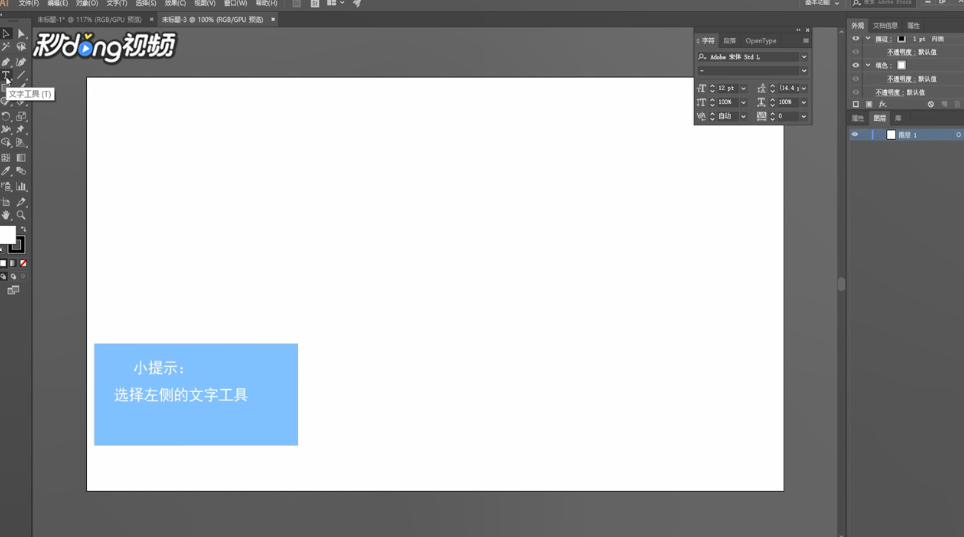Open the font style dropdown arrow
964x537 pixels.
point(804,71)
